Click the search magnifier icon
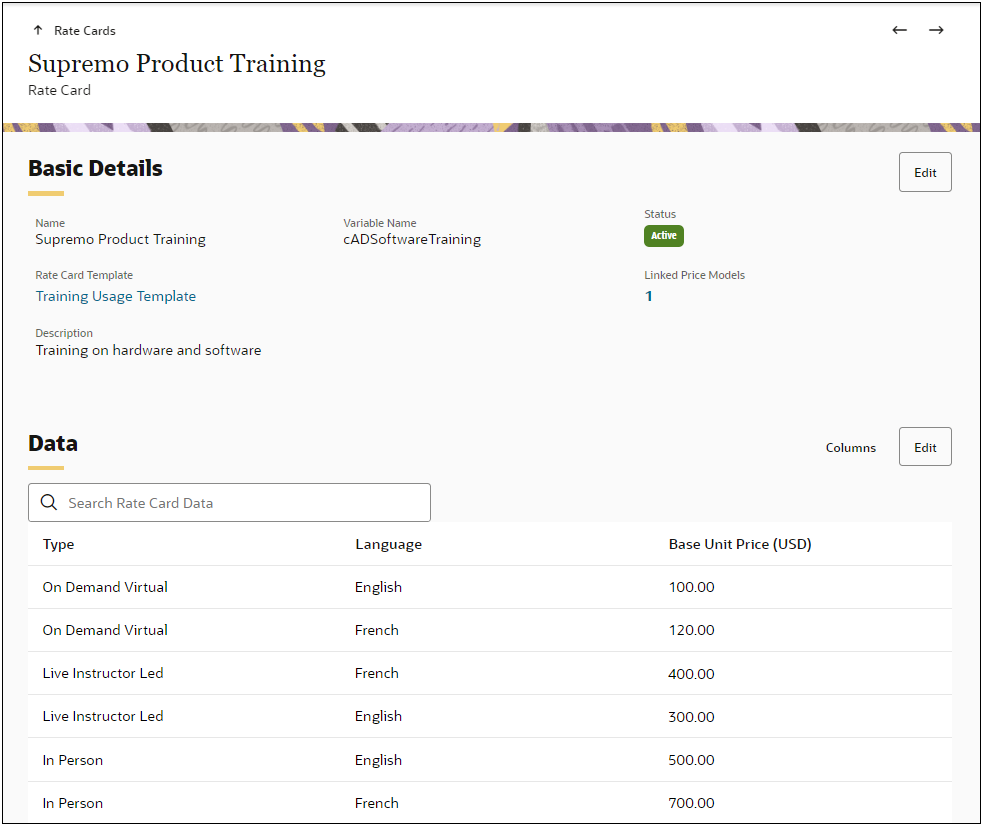The image size is (983, 826). coord(49,503)
